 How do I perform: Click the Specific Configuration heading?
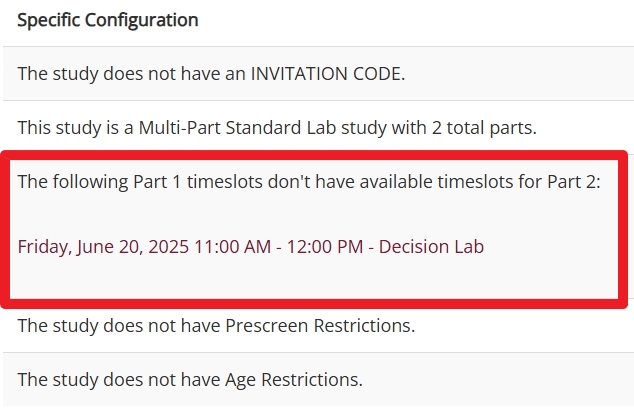[108, 20]
